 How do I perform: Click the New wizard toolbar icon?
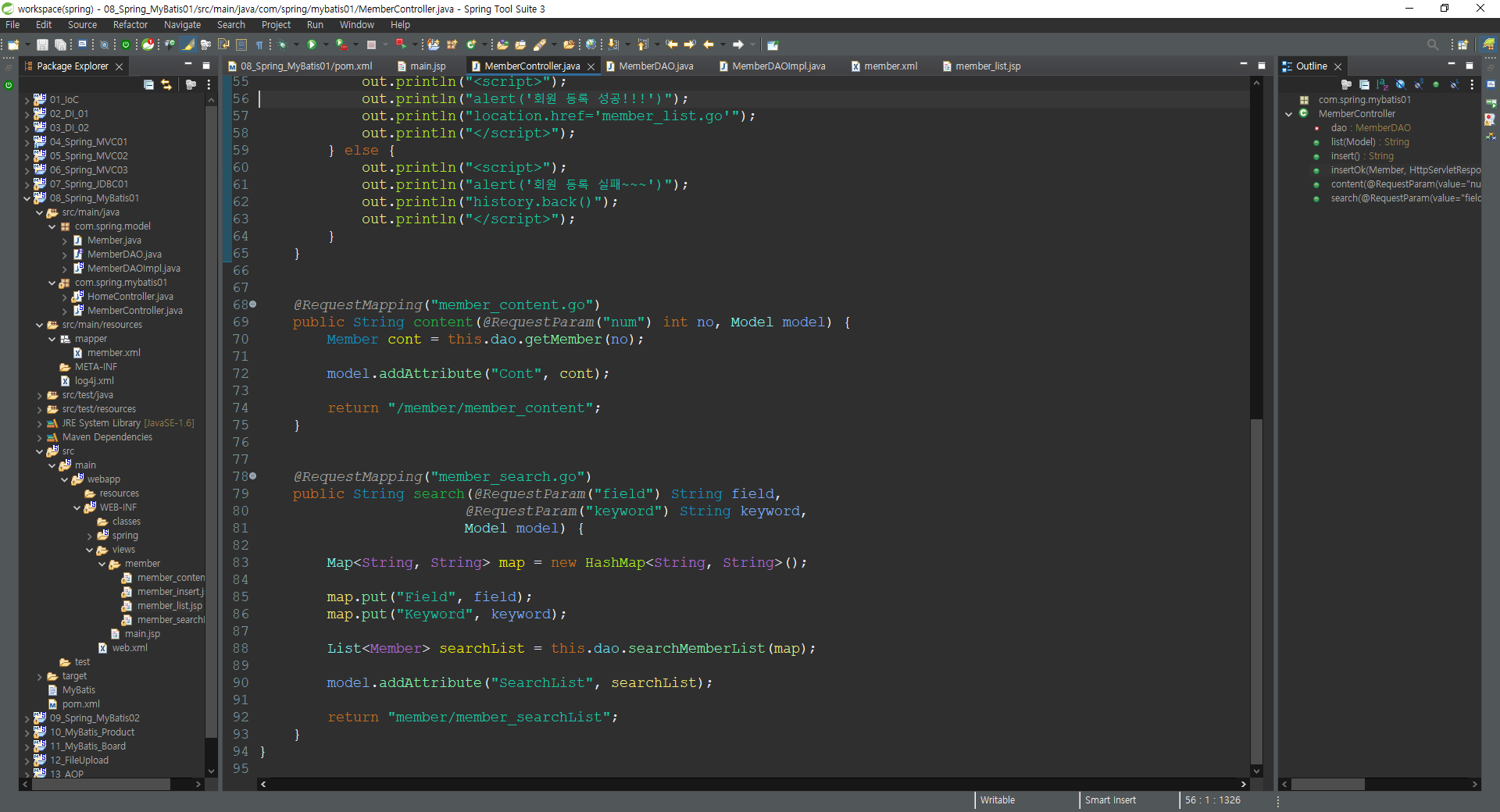[13, 45]
